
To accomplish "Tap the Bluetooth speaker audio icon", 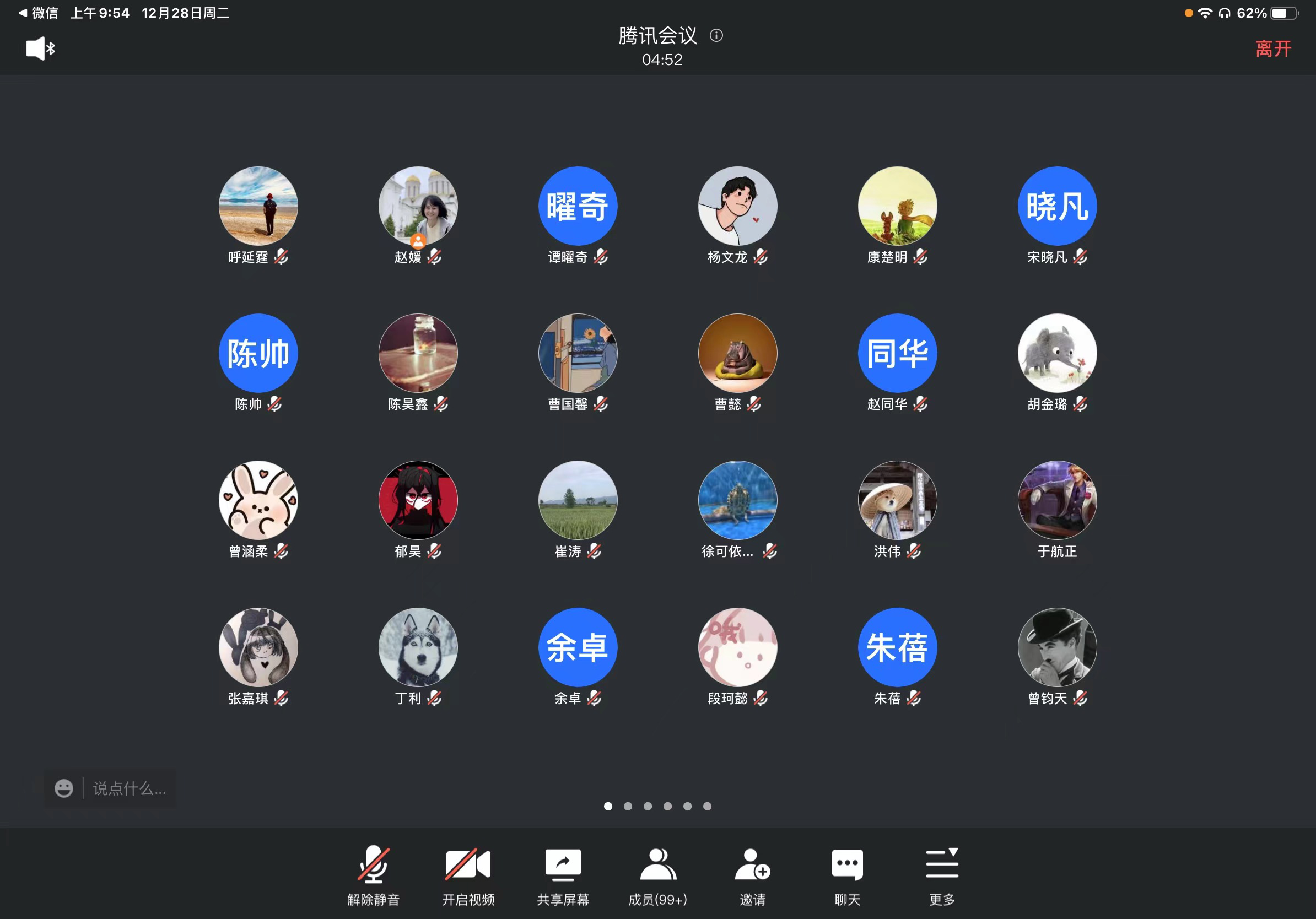I will pos(40,48).
